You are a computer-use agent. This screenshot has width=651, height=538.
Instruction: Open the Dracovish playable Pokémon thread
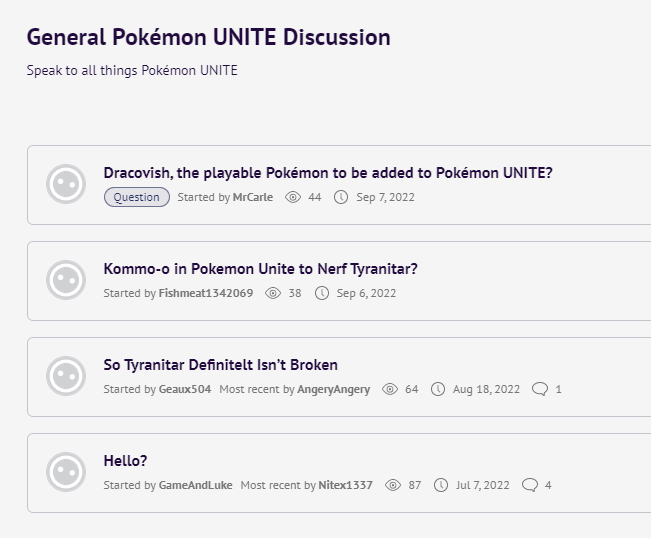328,173
